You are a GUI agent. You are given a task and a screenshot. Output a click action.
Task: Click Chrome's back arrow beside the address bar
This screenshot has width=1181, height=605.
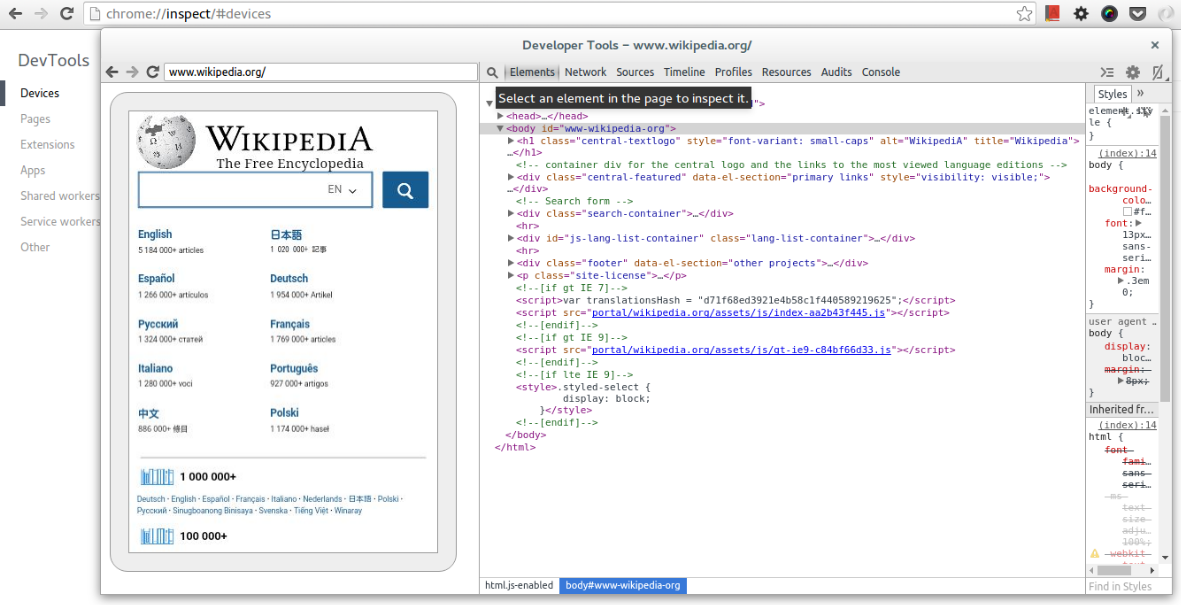[x=16, y=14]
